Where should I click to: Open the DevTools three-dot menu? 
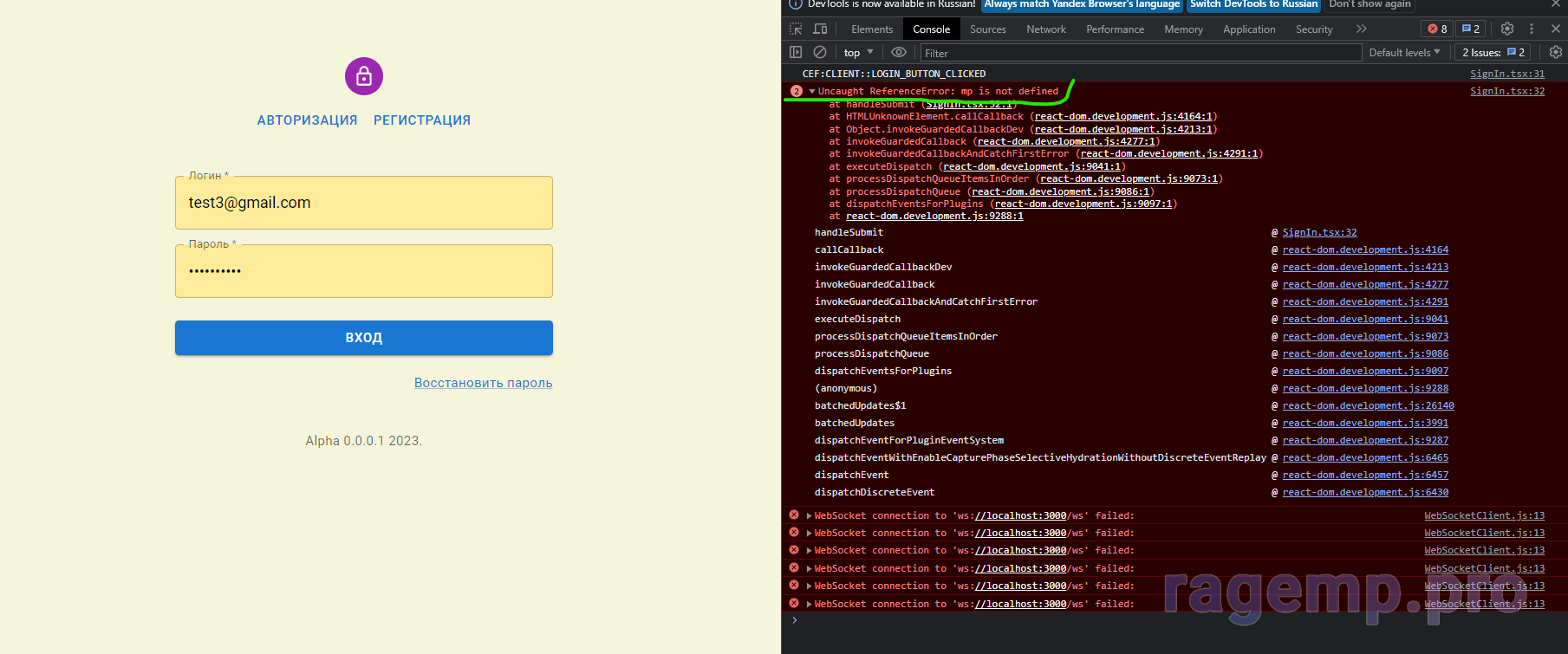point(1532,29)
